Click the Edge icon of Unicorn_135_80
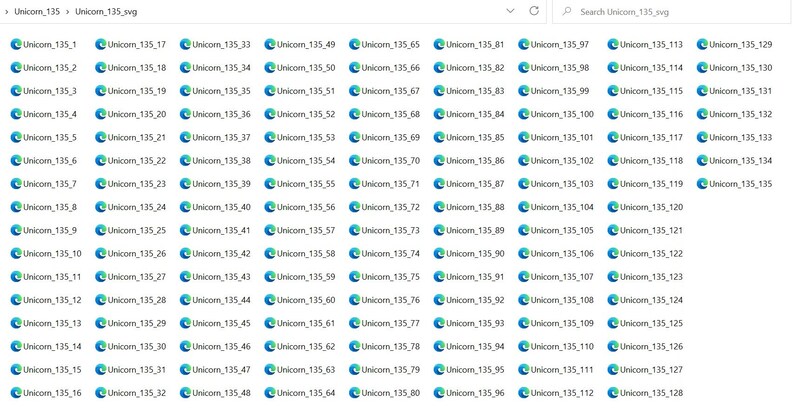The height and width of the screenshot is (420, 794). 354,393
